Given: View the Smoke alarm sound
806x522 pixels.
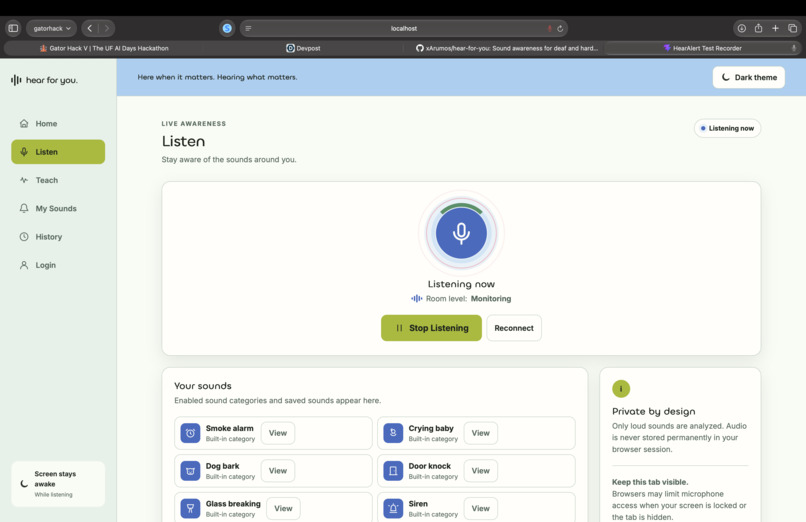Looking at the screenshot, I should (x=278, y=433).
